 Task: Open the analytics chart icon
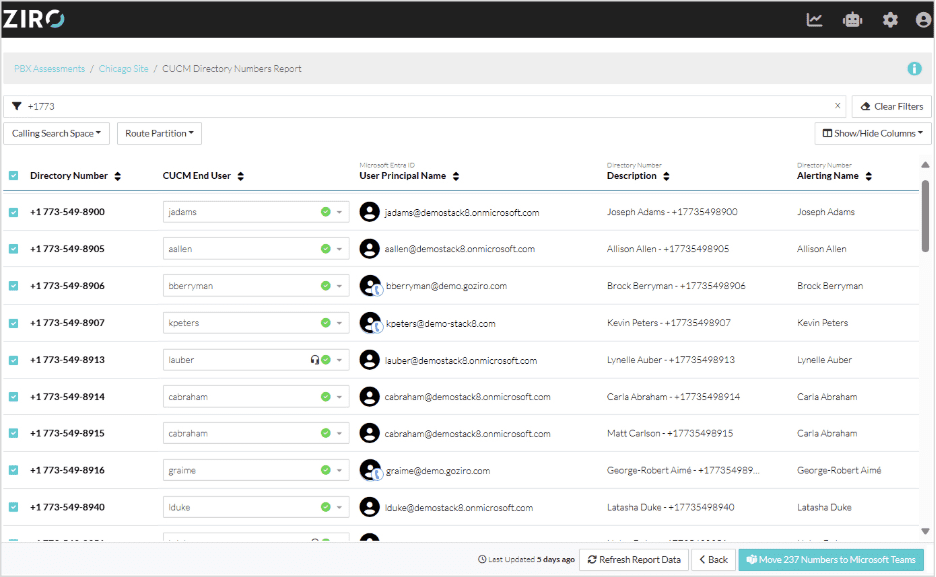click(x=814, y=20)
